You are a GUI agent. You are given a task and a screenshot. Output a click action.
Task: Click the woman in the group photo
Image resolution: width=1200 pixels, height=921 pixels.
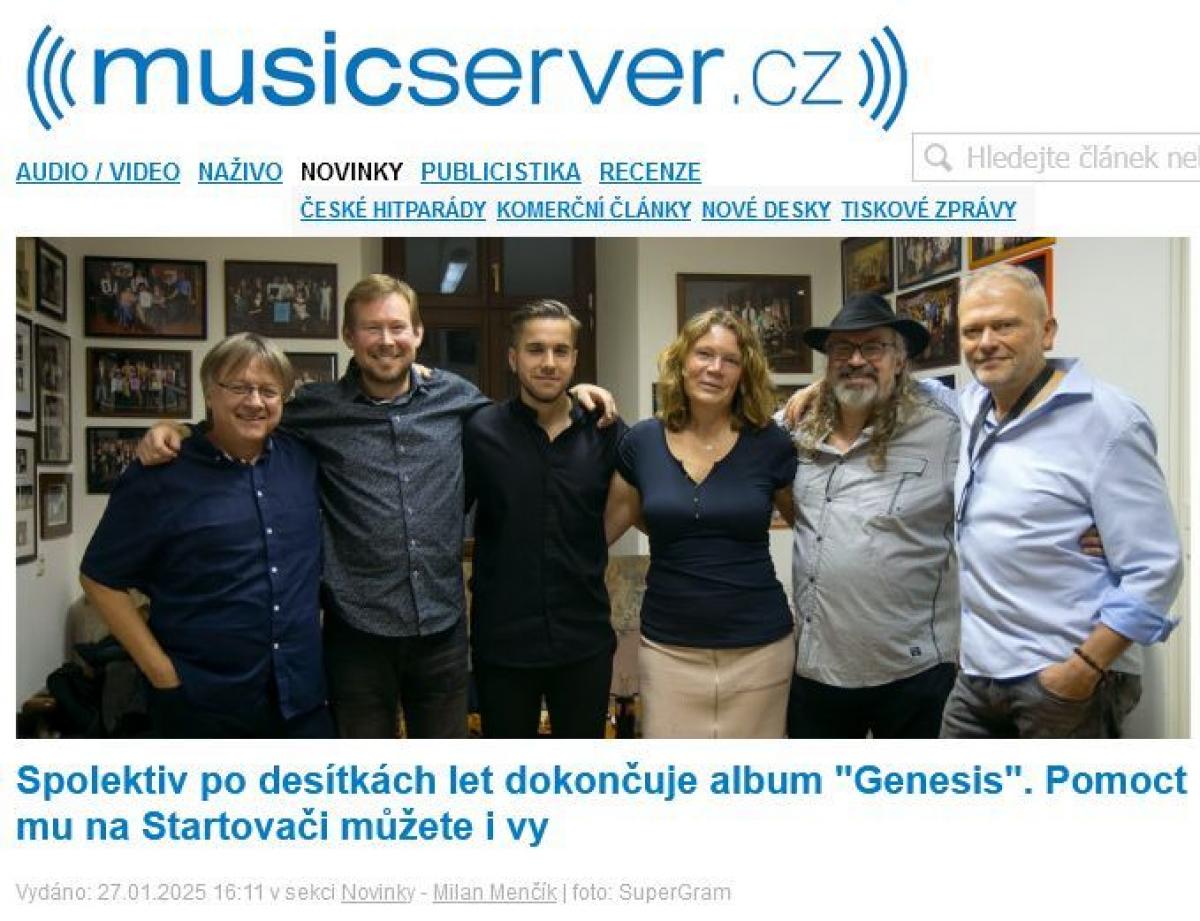coord(707,520)
